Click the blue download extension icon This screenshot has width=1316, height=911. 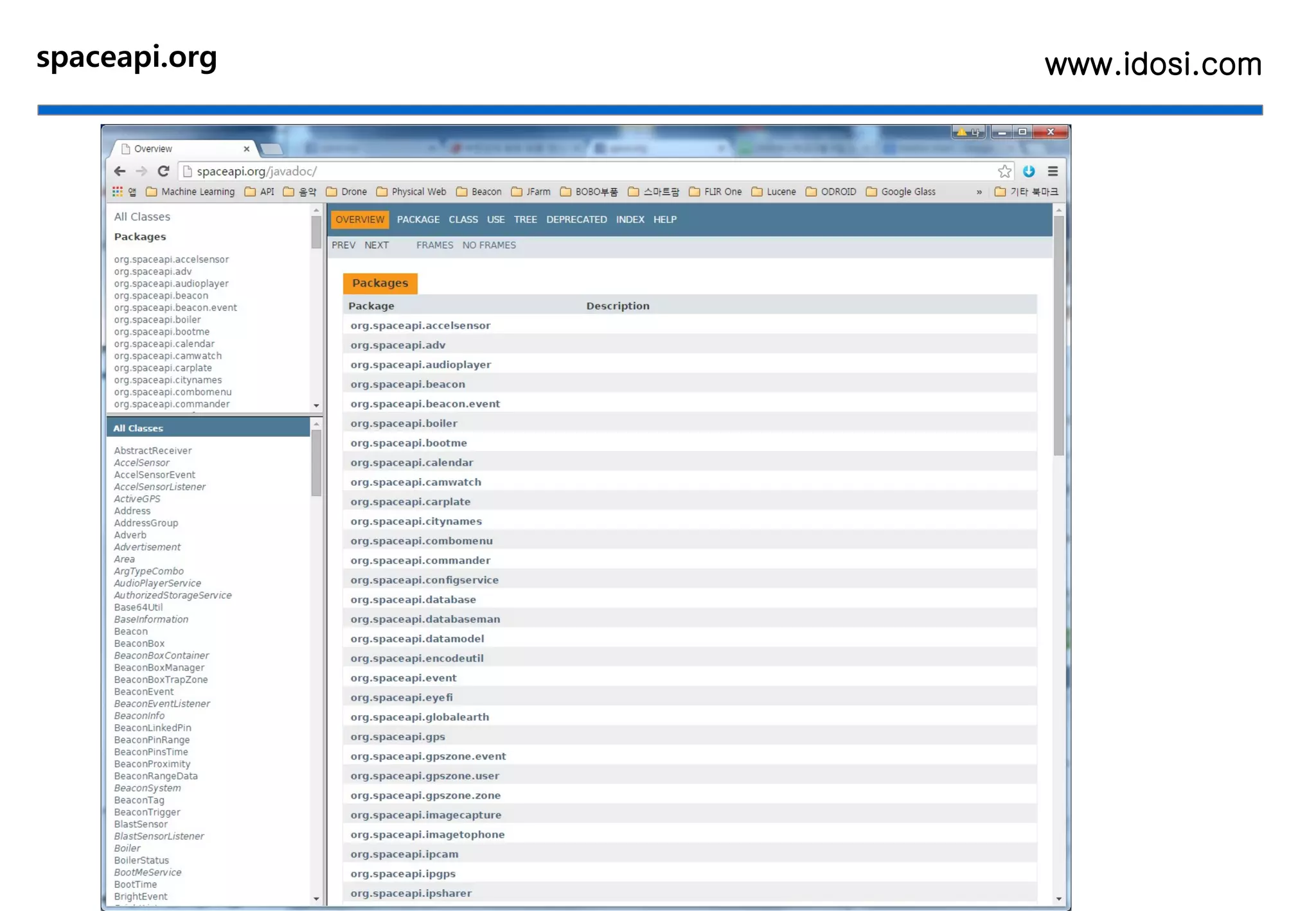[x=1029, y=171]
